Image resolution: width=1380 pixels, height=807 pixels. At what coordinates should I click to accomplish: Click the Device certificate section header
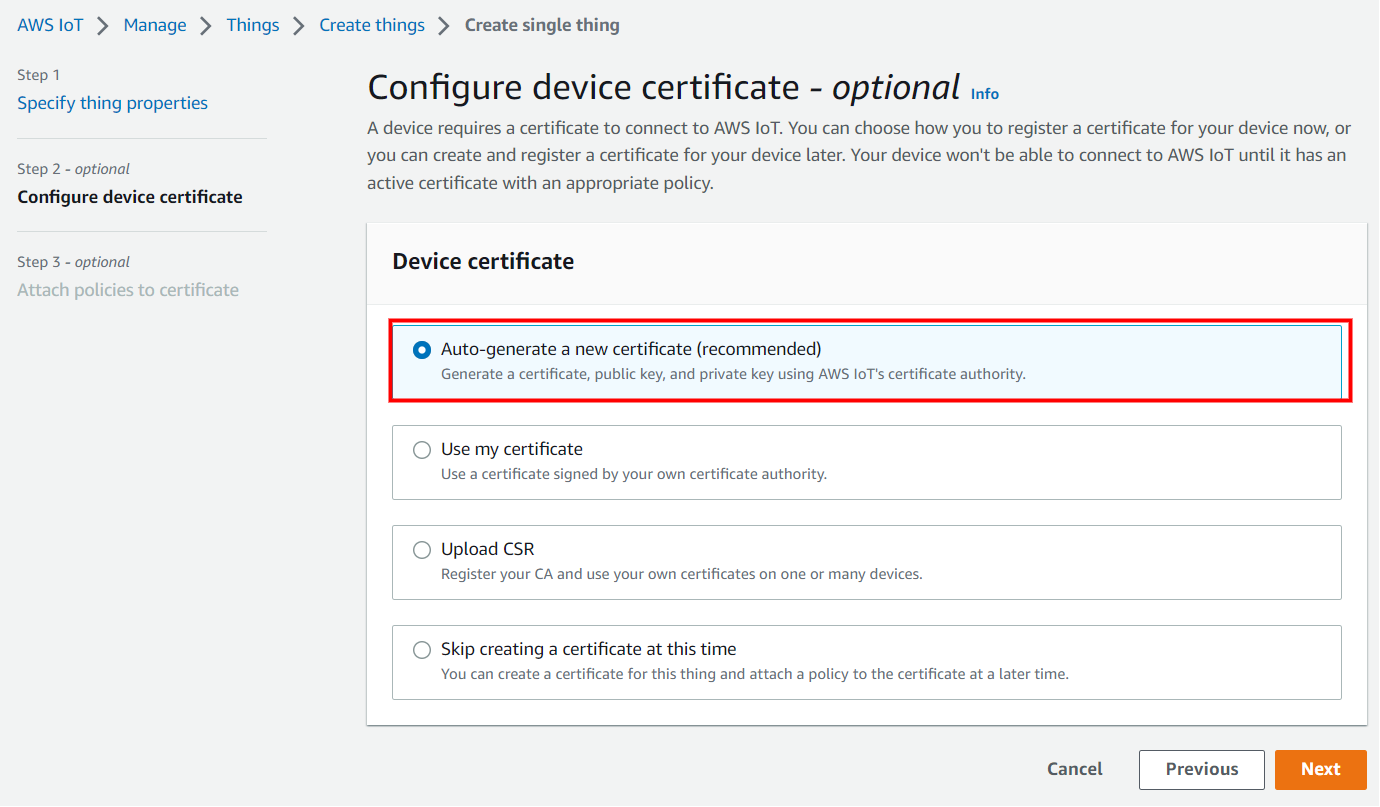483,260
